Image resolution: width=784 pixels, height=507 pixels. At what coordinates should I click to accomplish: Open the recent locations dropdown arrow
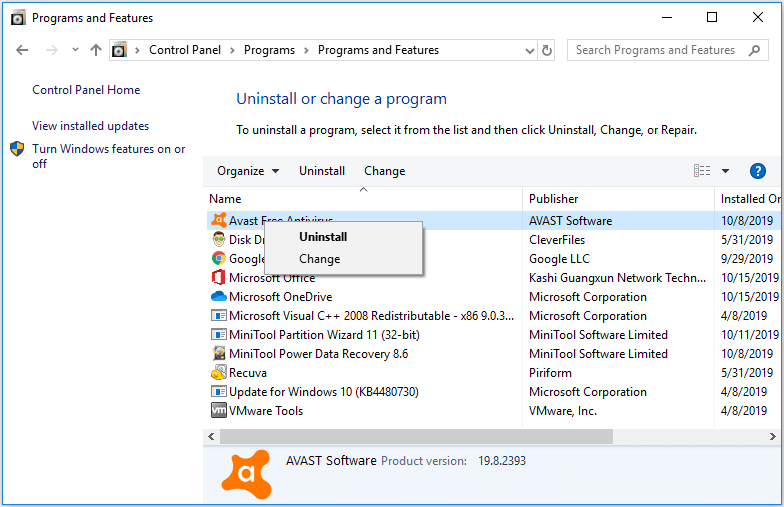point(75,50)
